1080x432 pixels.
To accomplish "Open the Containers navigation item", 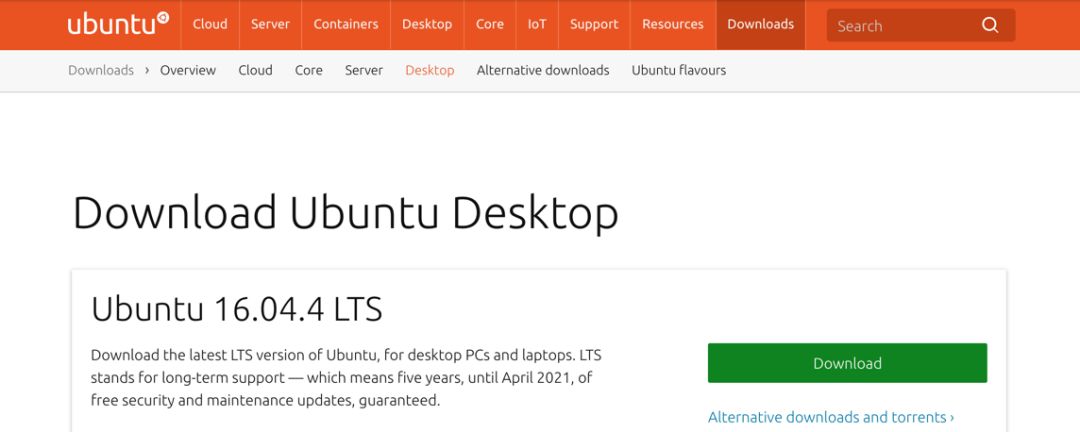I will pos(346,24).
